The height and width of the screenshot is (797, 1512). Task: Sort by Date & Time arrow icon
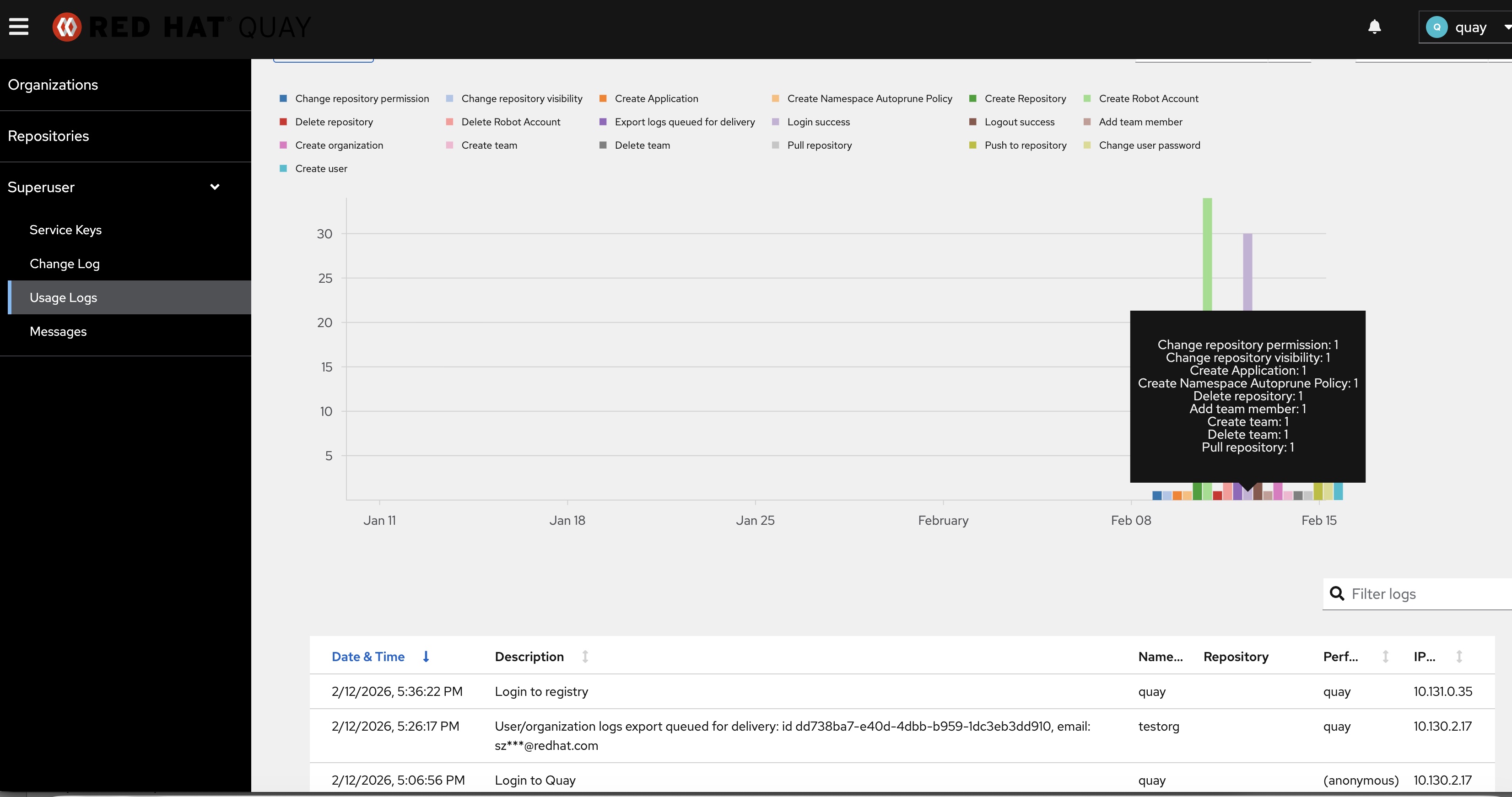click(x=426, y=657)
